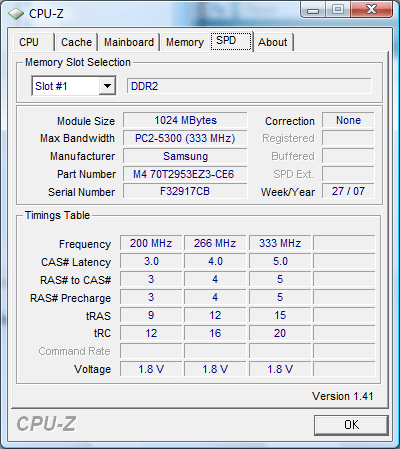
Task: Click the greyed Command Rate label
Action: (74, 351)
